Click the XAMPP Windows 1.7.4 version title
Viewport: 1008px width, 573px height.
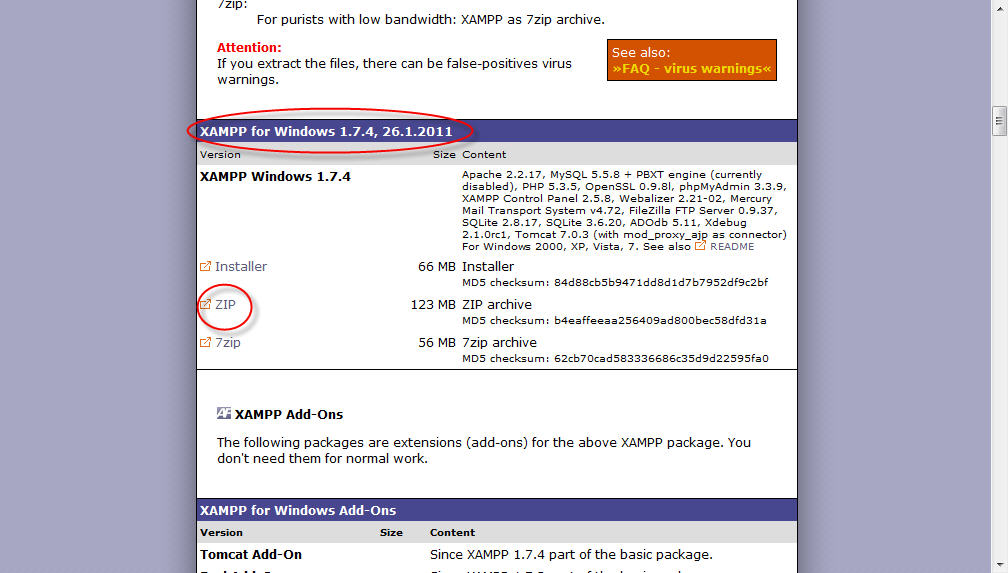click(275, 177)
